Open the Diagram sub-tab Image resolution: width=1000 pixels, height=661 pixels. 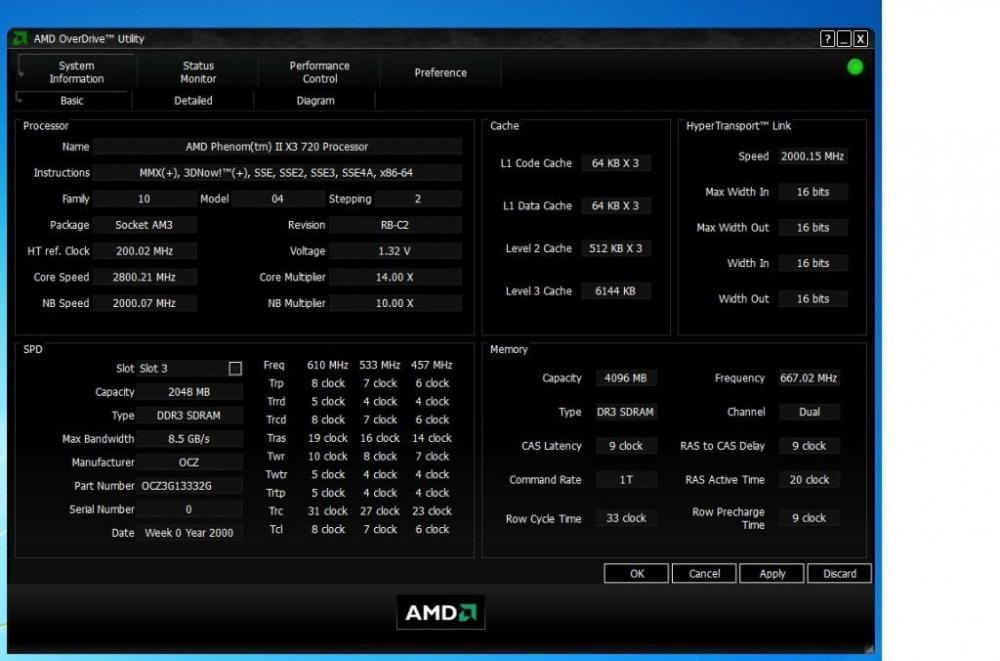(x=315, y=100)
